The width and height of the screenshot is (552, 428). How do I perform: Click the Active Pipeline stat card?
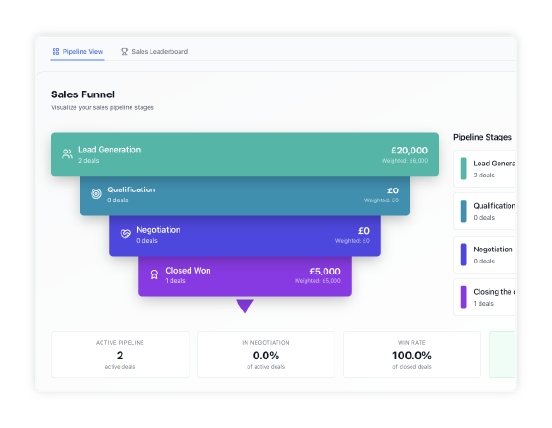120,354
